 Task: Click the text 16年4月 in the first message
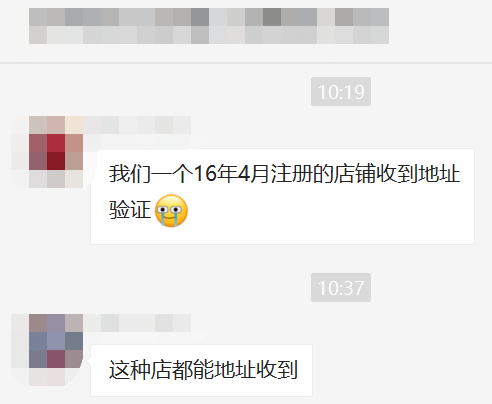click(x=231, y=174)
